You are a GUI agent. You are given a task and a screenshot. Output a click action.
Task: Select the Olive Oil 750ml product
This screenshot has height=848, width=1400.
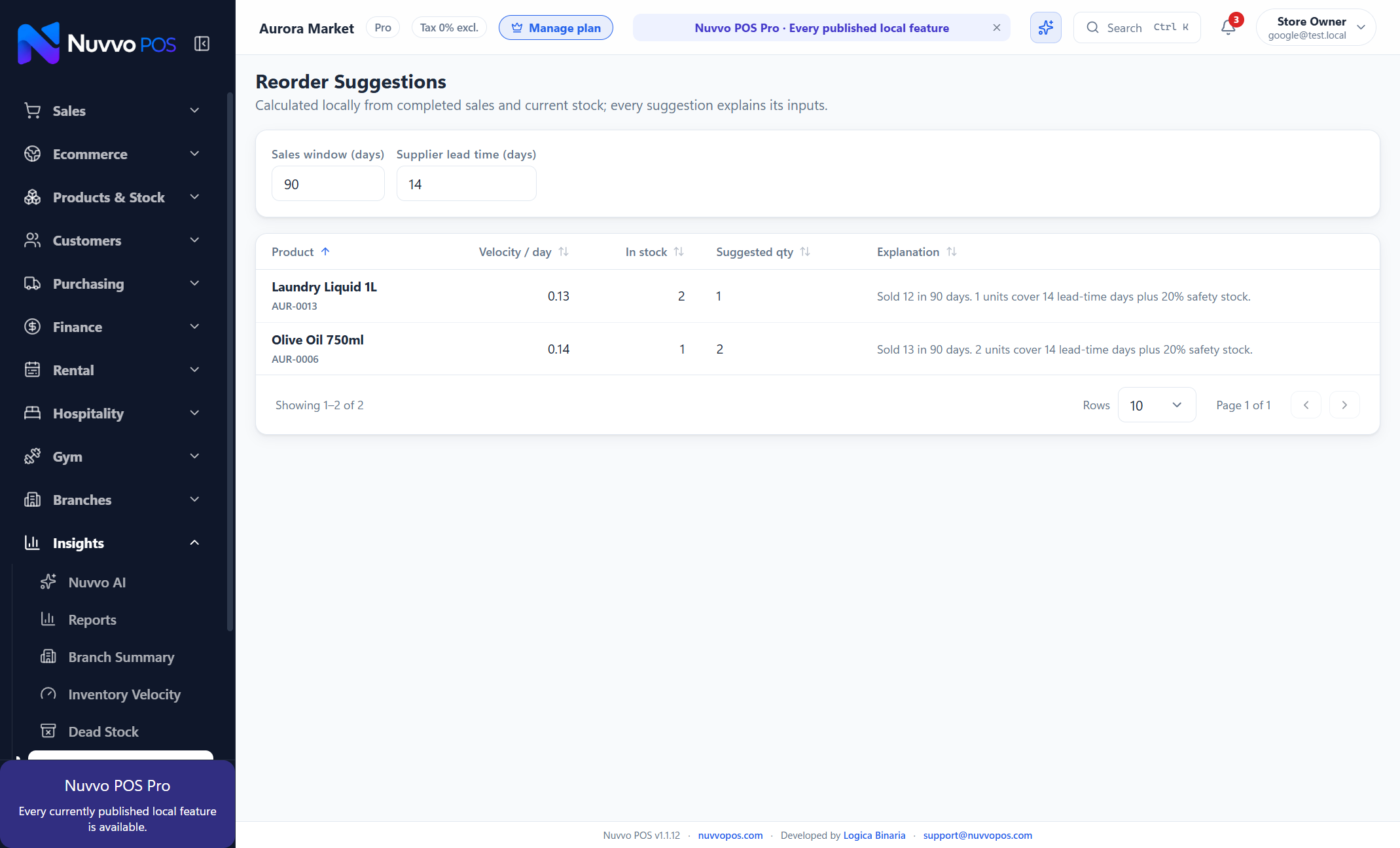pyautogui.click(x=317, y=340)
